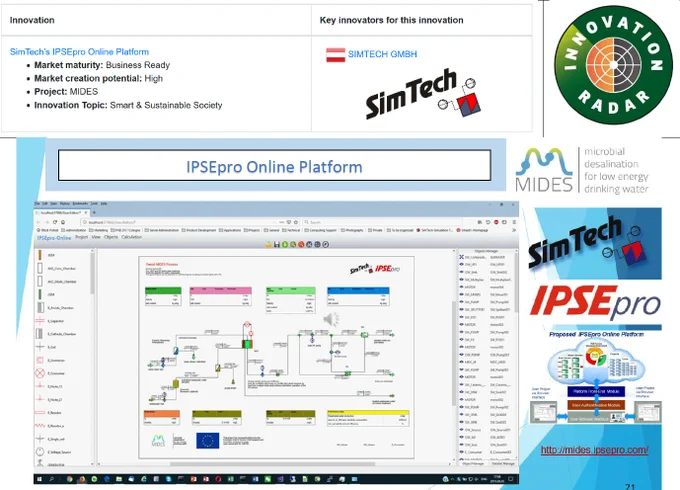Click the first green round toolbar icon

tap(285, 245)
